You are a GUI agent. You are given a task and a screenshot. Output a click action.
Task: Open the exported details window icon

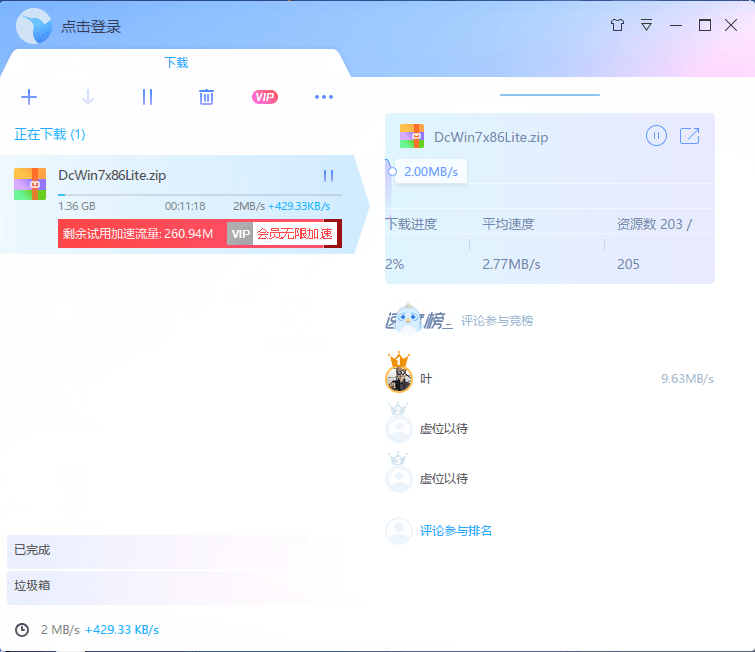(689, 136)
